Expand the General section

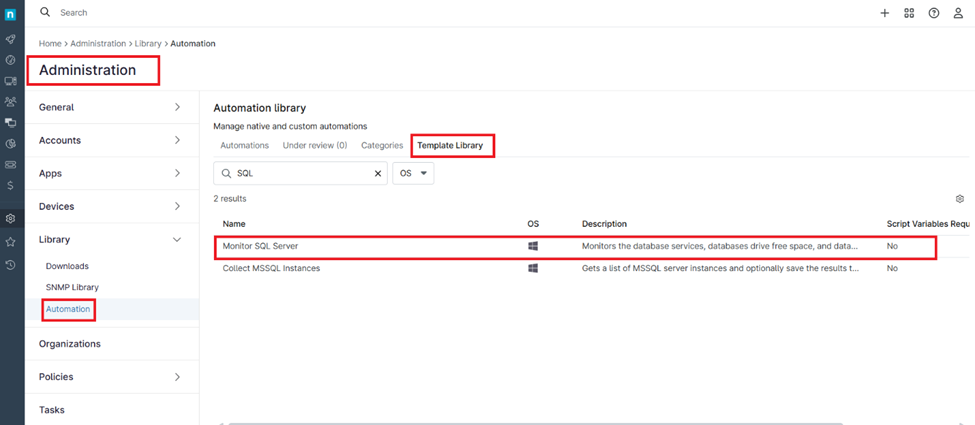113,107
